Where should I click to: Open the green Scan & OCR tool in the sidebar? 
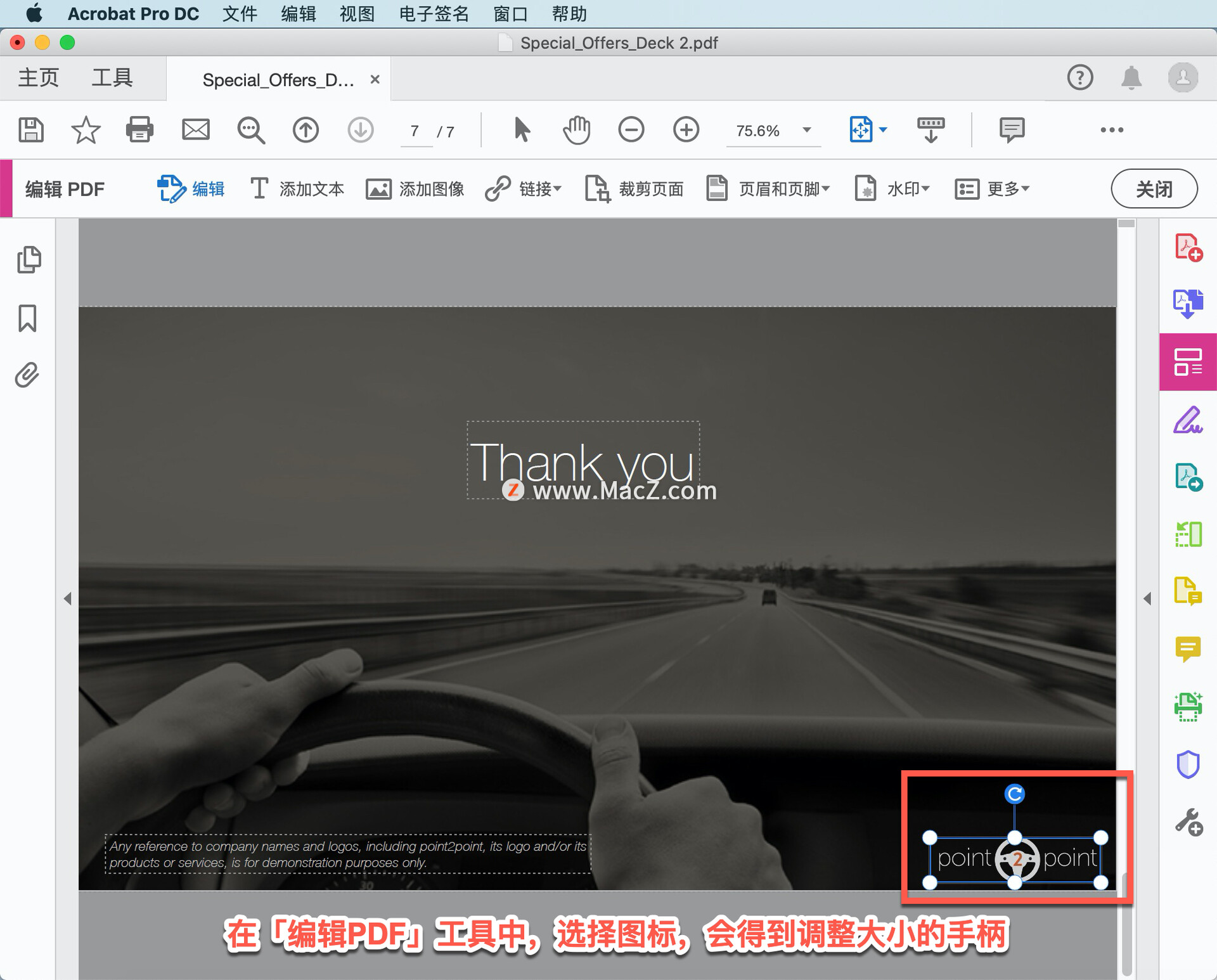(1188, 706)
